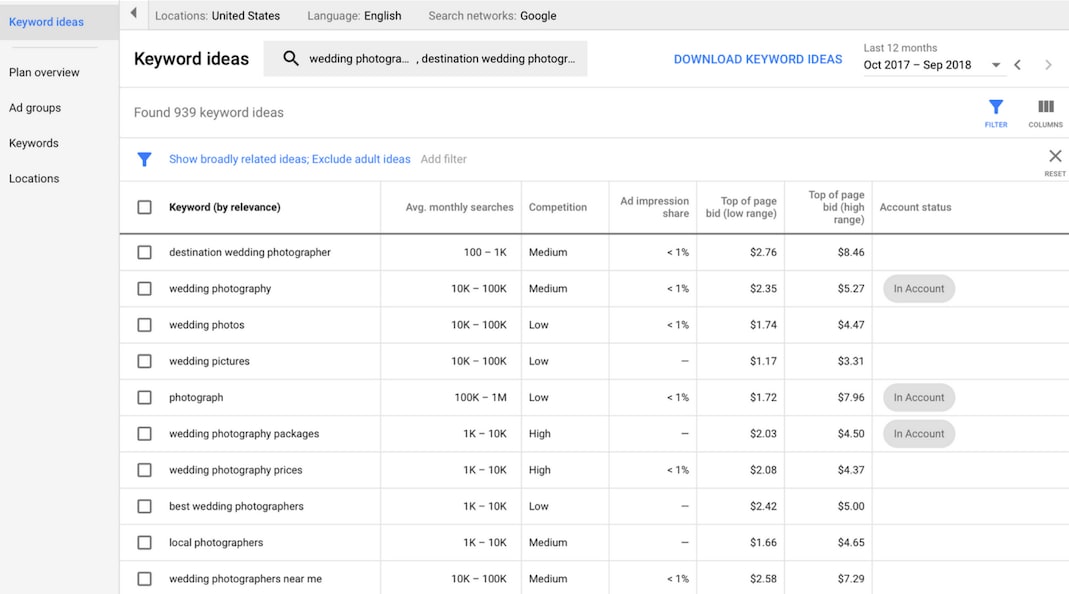The width and height of the screenshot is (1069, 594).
Task: Check destination wedding photographer row
Action: coord(145,252)
